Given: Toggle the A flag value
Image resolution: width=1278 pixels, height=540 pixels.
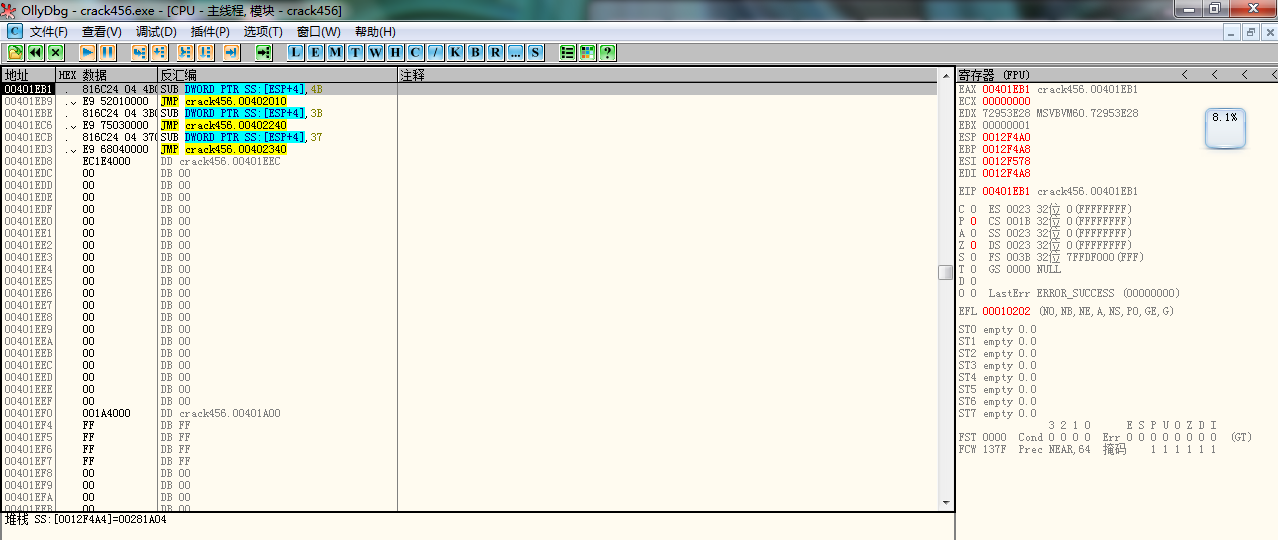Looking at the screenshot, I should coord(973,233).
